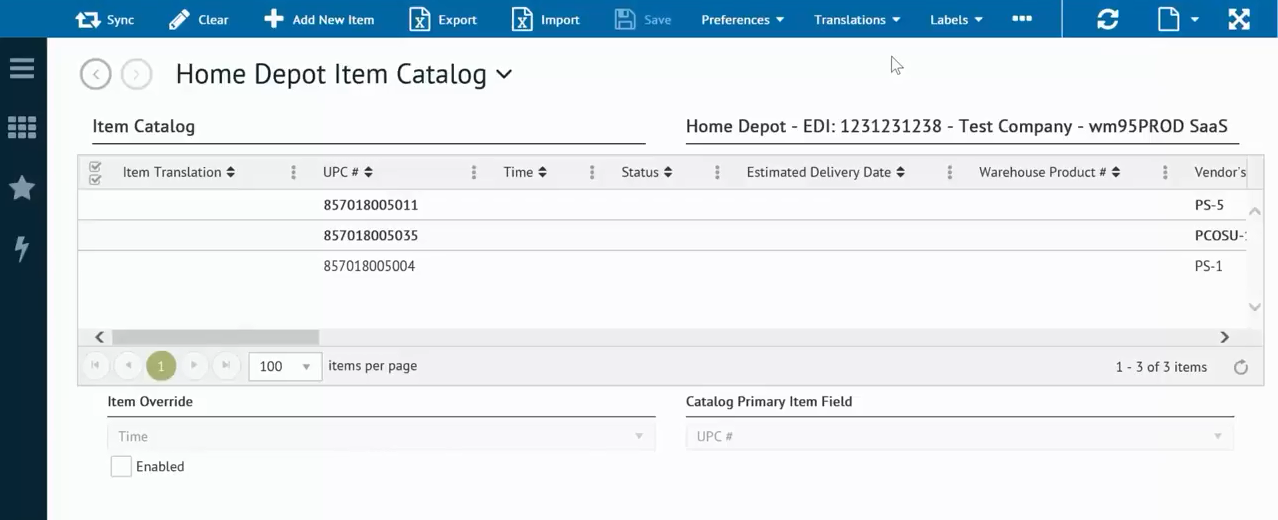Select UPC 857018005011 cell
1278x520 pixels.
(x=371, y=205)
